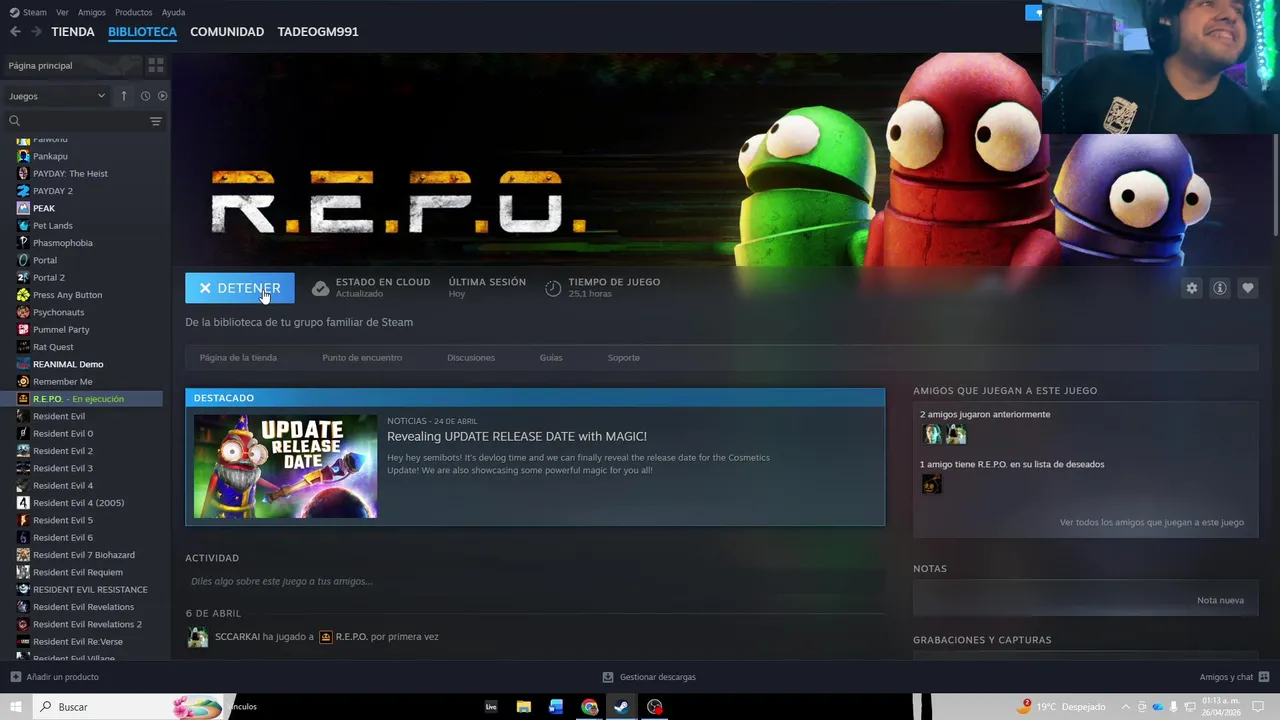Click the Press Any Button game icon

coord(23,295)
